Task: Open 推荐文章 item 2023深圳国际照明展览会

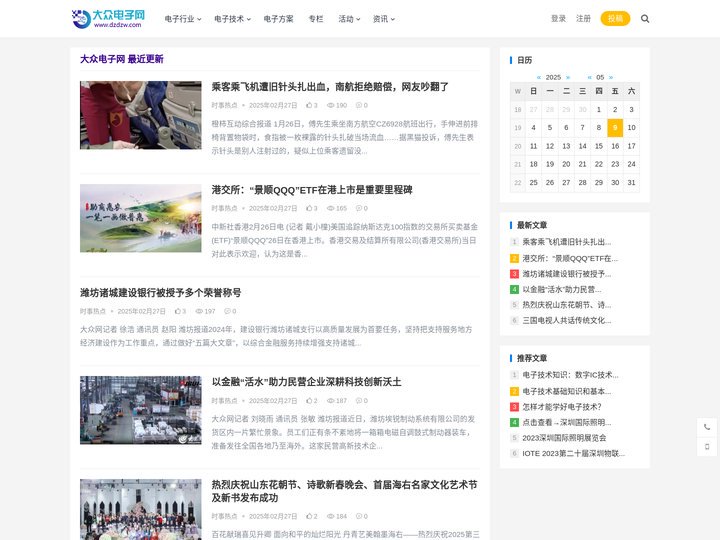Action: pos(564,438)
